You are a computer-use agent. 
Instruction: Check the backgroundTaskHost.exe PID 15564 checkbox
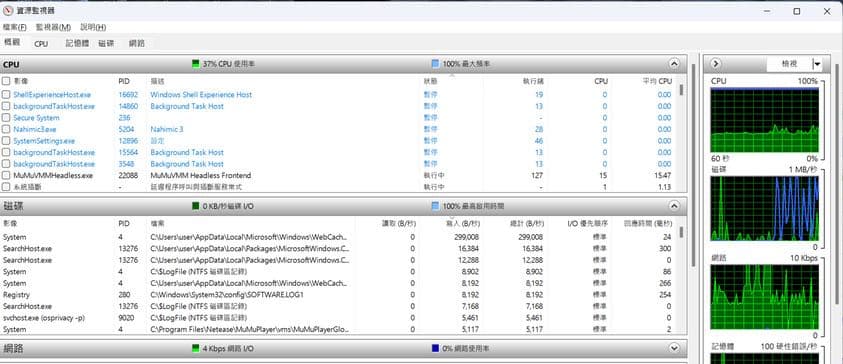coord(6,153)
